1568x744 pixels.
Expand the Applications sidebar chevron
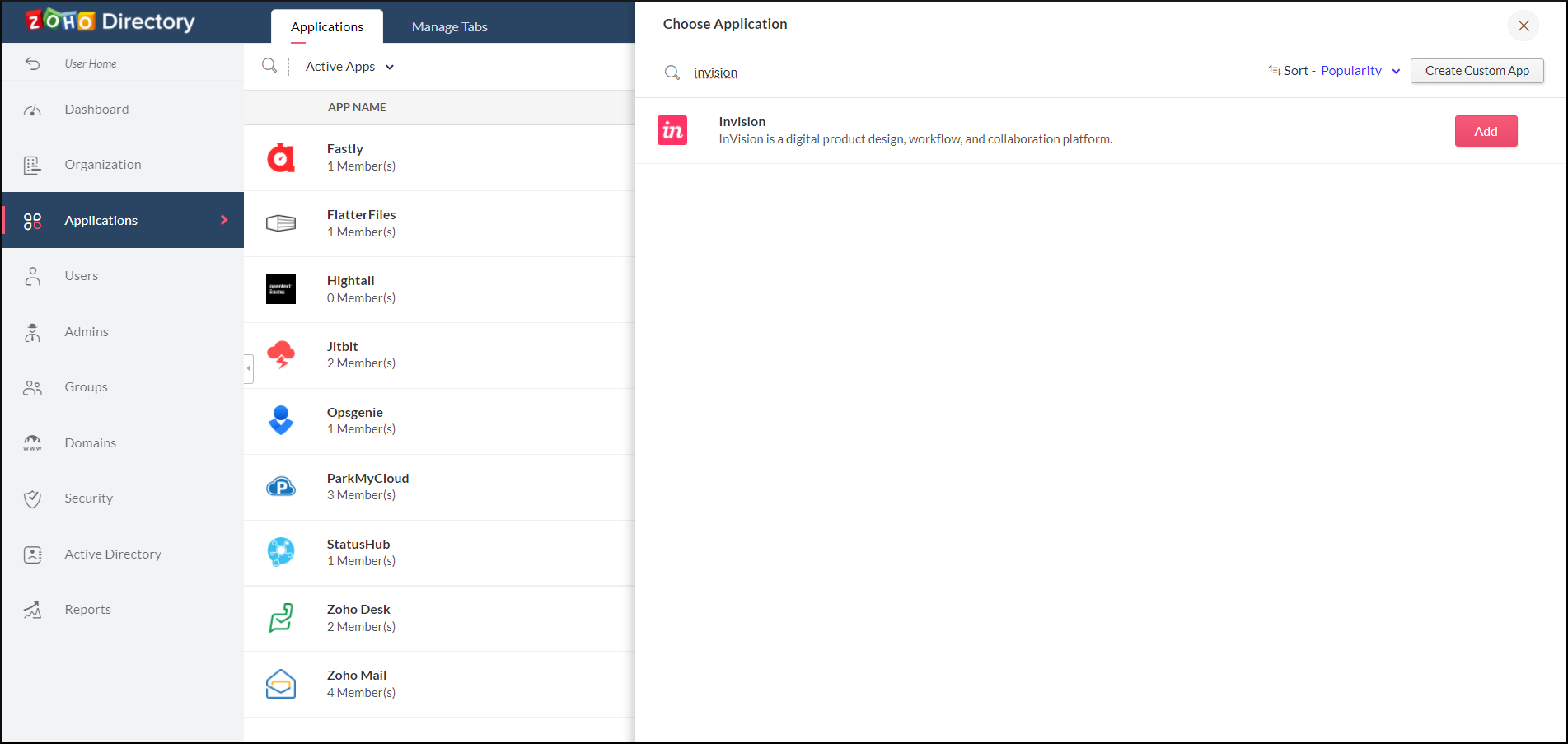224,220
